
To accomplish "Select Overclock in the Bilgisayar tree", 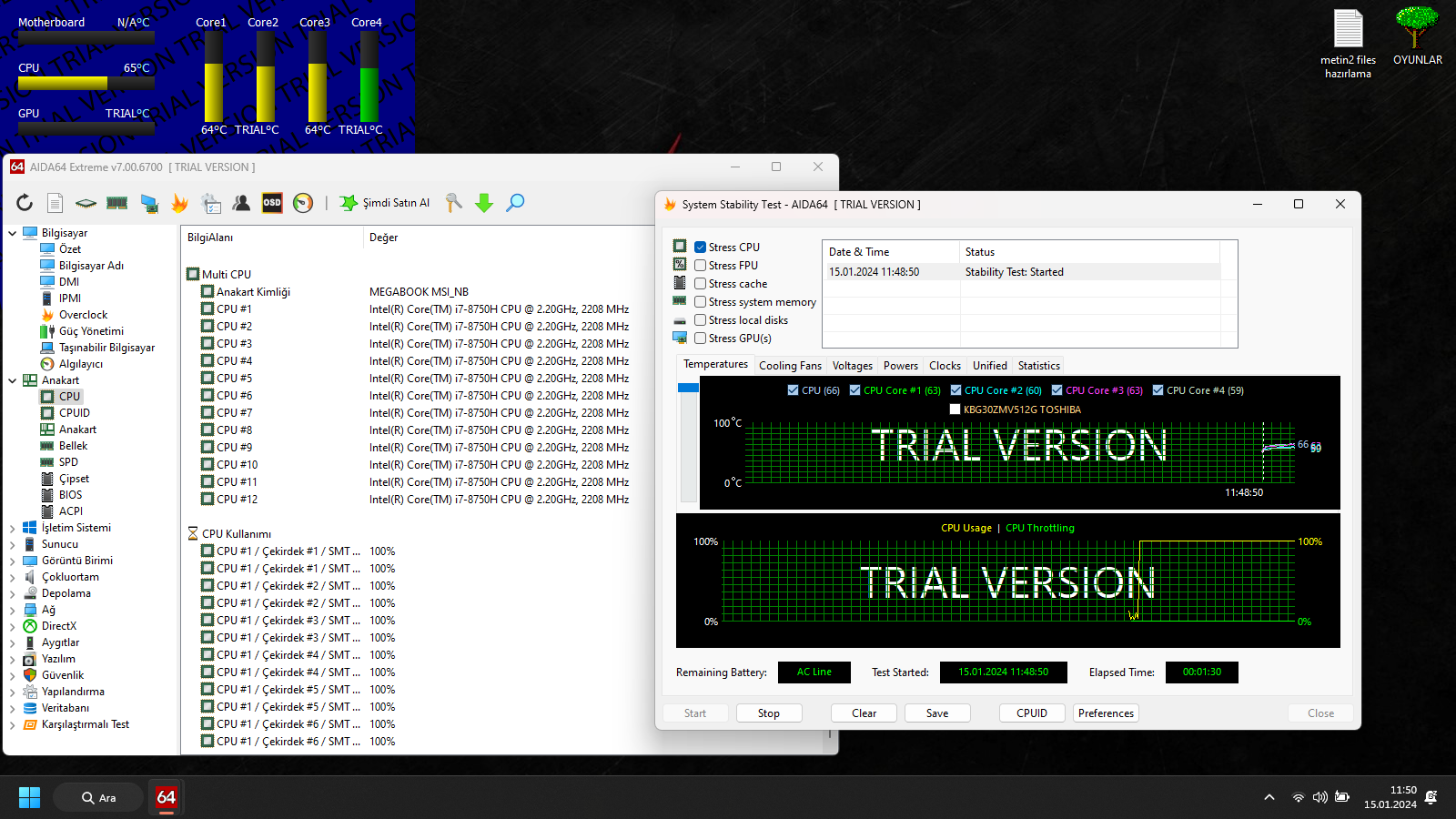I will click(83, 315).
